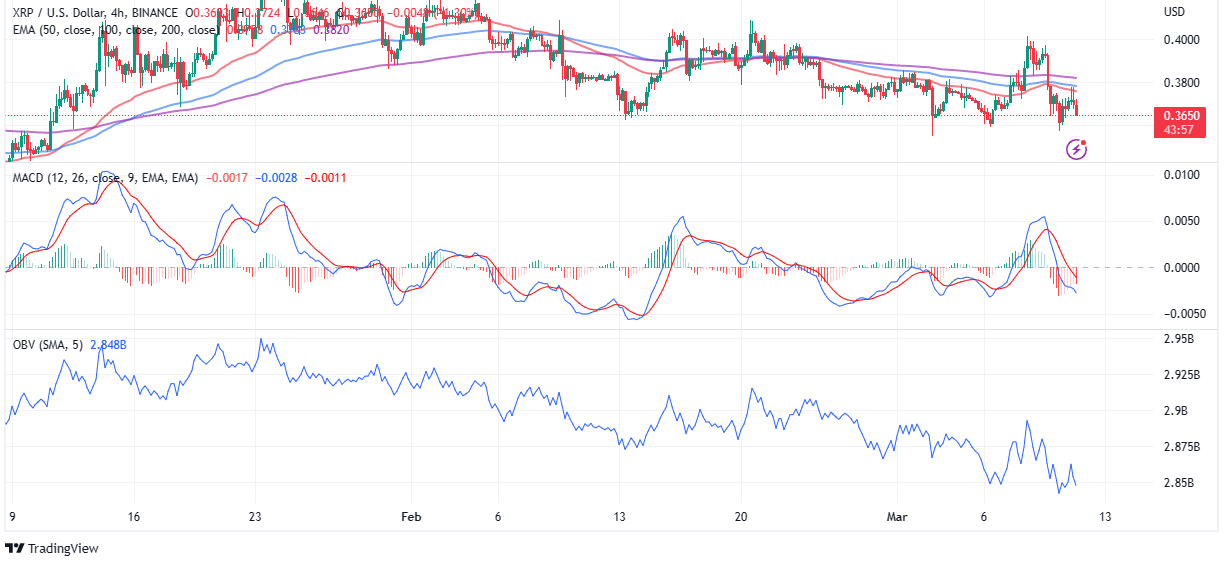Click the OBV (SMA, 5) indicator legend

[48, 345]
